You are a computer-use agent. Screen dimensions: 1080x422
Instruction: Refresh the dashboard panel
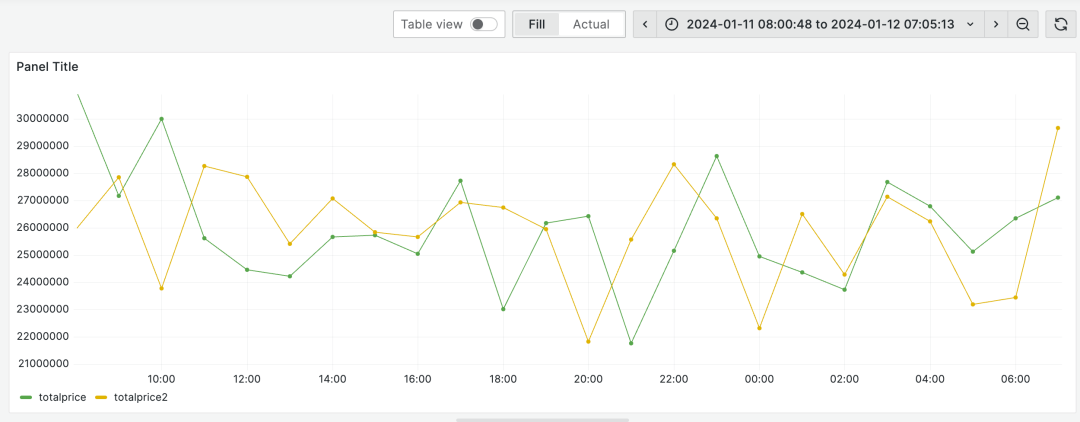point(1061,24)
